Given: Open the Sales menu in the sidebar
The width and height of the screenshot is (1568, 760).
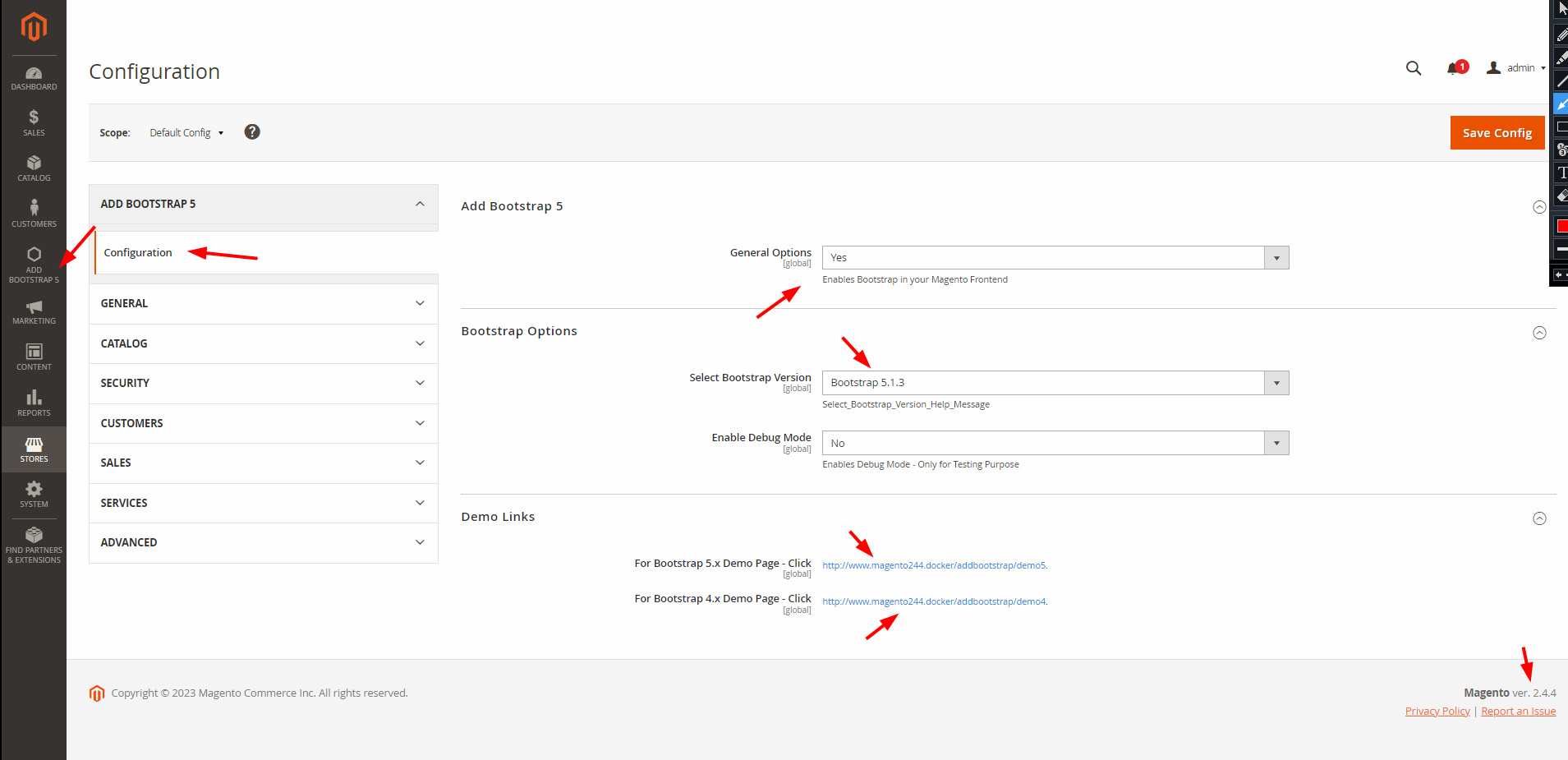Looking at the screenshot, I should click(x=34, y=123).
